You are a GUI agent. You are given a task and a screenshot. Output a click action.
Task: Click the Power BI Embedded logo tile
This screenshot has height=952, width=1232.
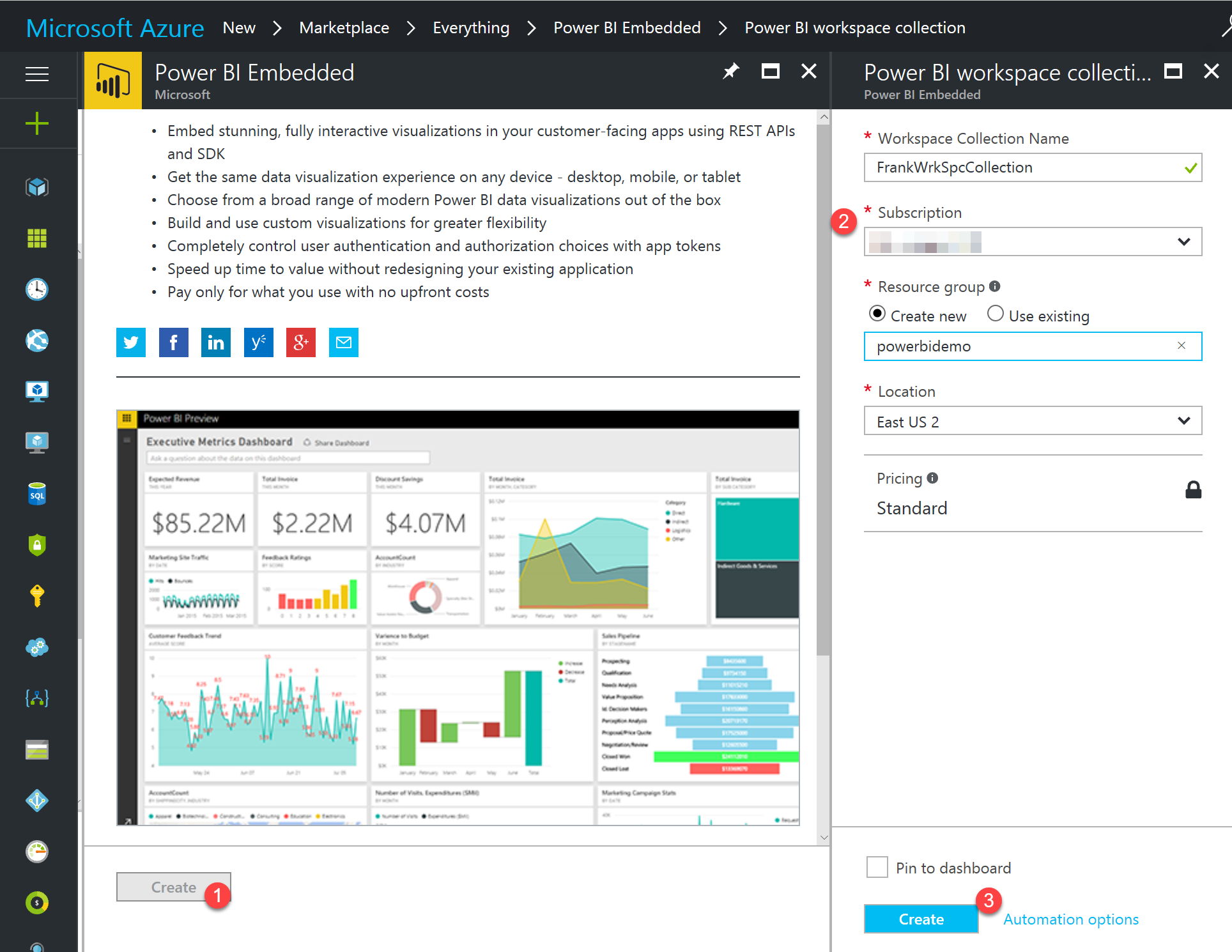point(113,81)
